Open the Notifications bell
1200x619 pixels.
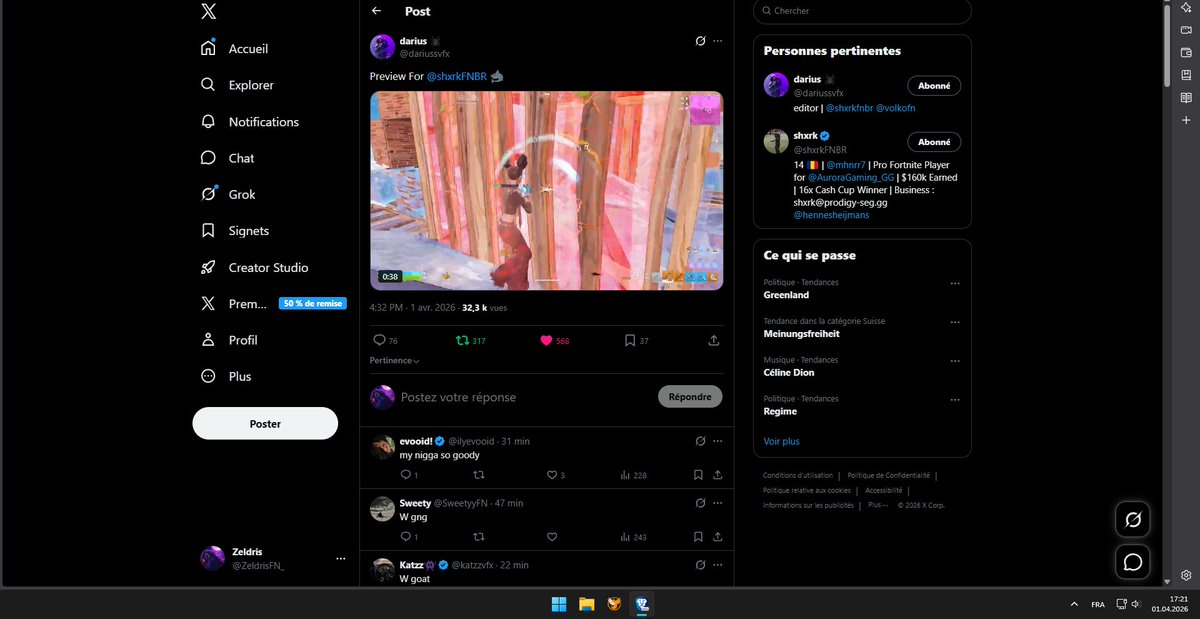[x=262, y=121]
